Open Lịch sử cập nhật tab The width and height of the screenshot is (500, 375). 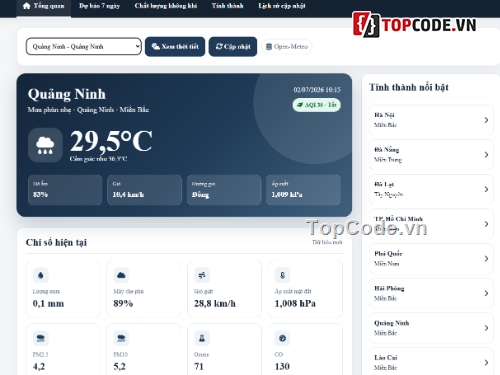[x=282, y=6]
